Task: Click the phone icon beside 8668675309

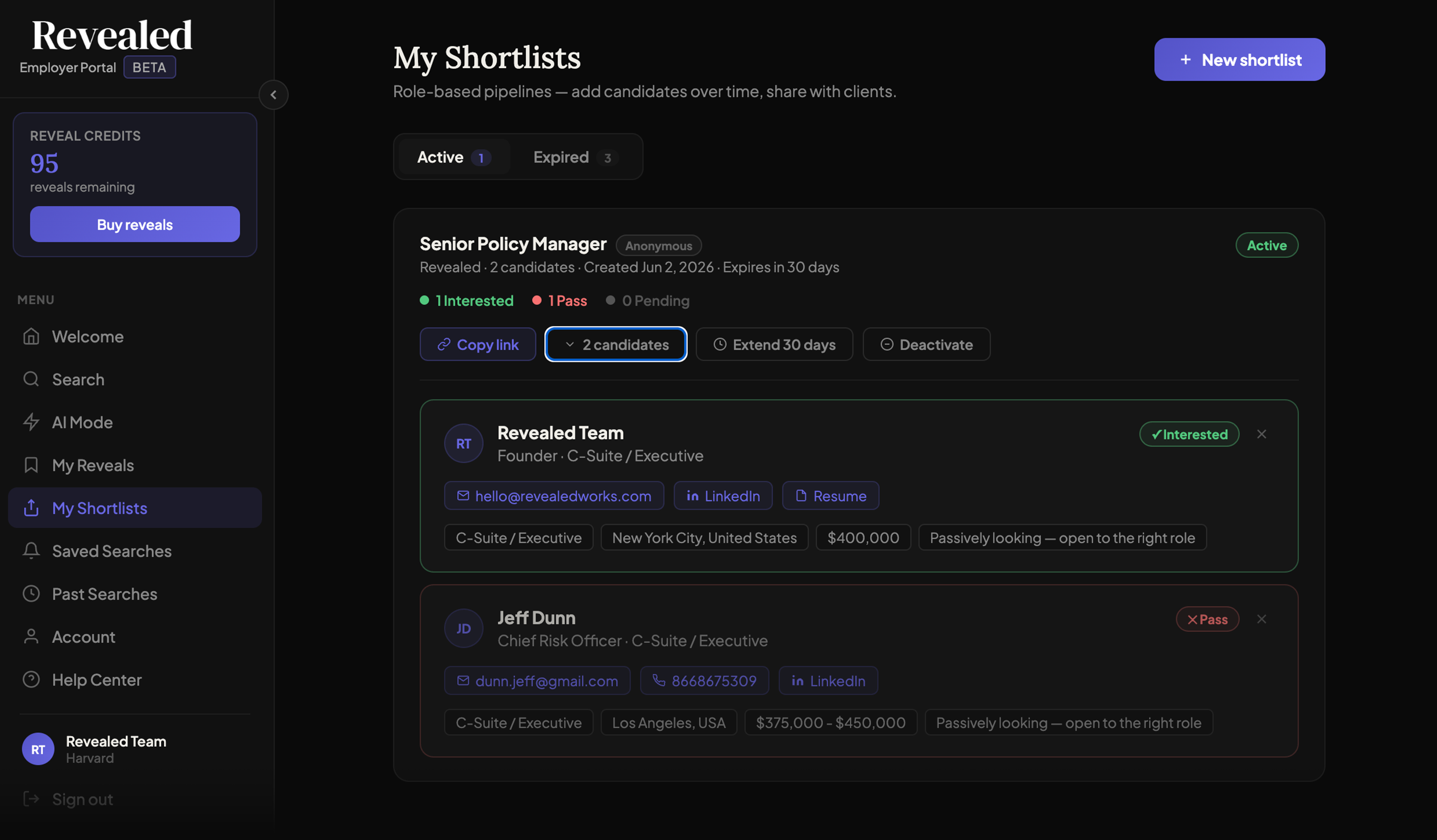Action: (659, 680)
